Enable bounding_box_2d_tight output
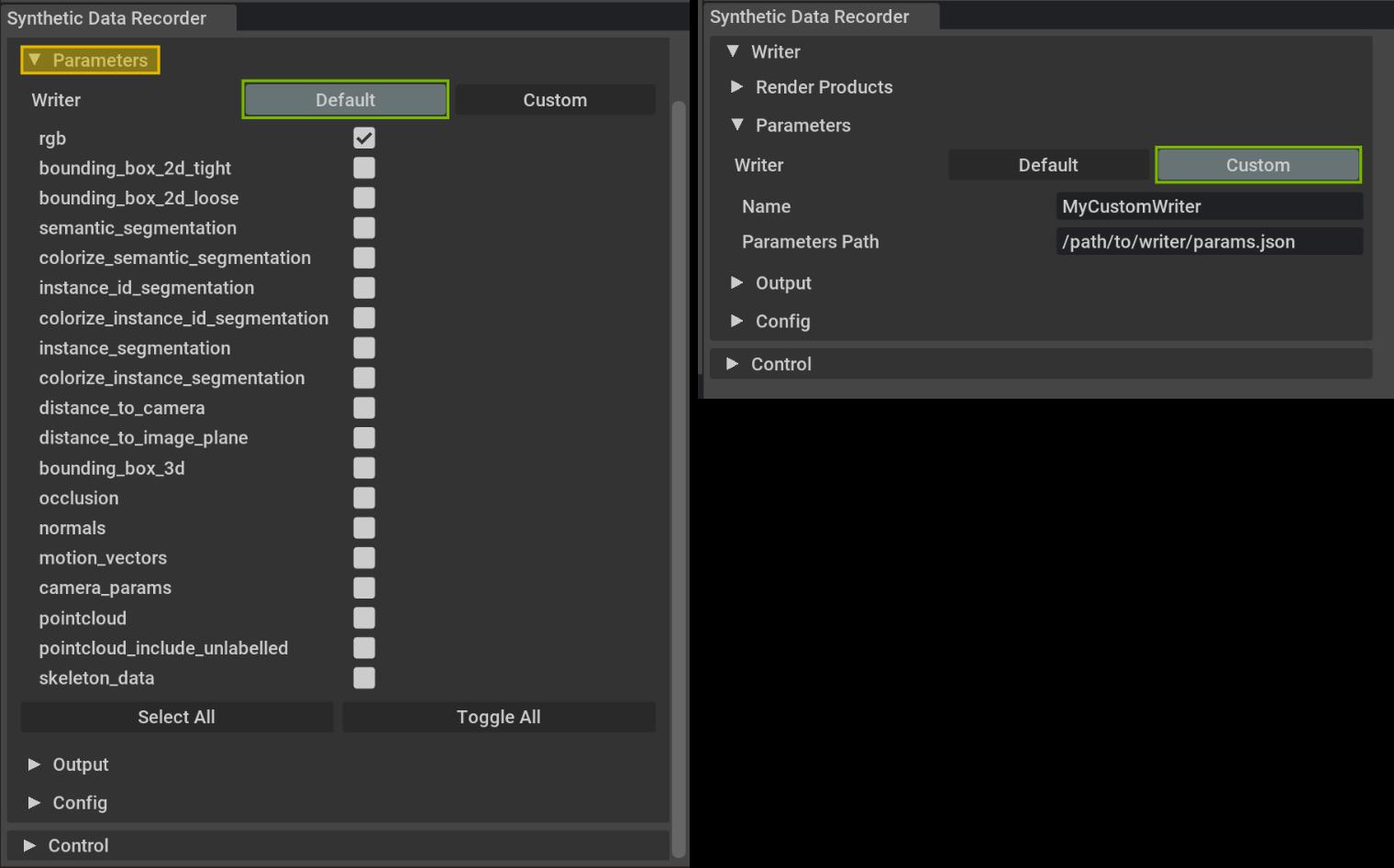The height and width of the screenshot is (868, 1394). pyautogui.click(x=364, y=168)
